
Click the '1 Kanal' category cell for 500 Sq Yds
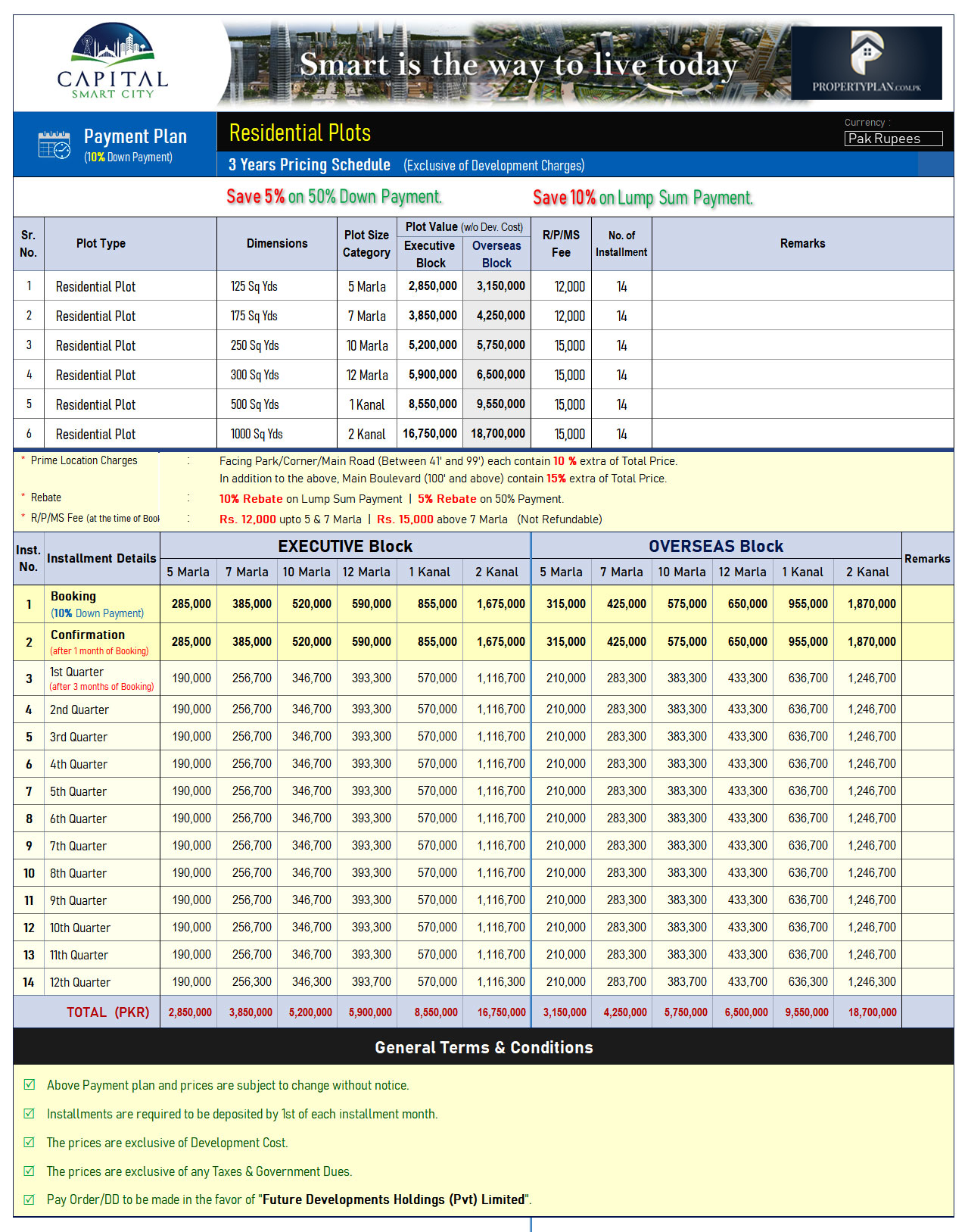click(x=367, y=404)
